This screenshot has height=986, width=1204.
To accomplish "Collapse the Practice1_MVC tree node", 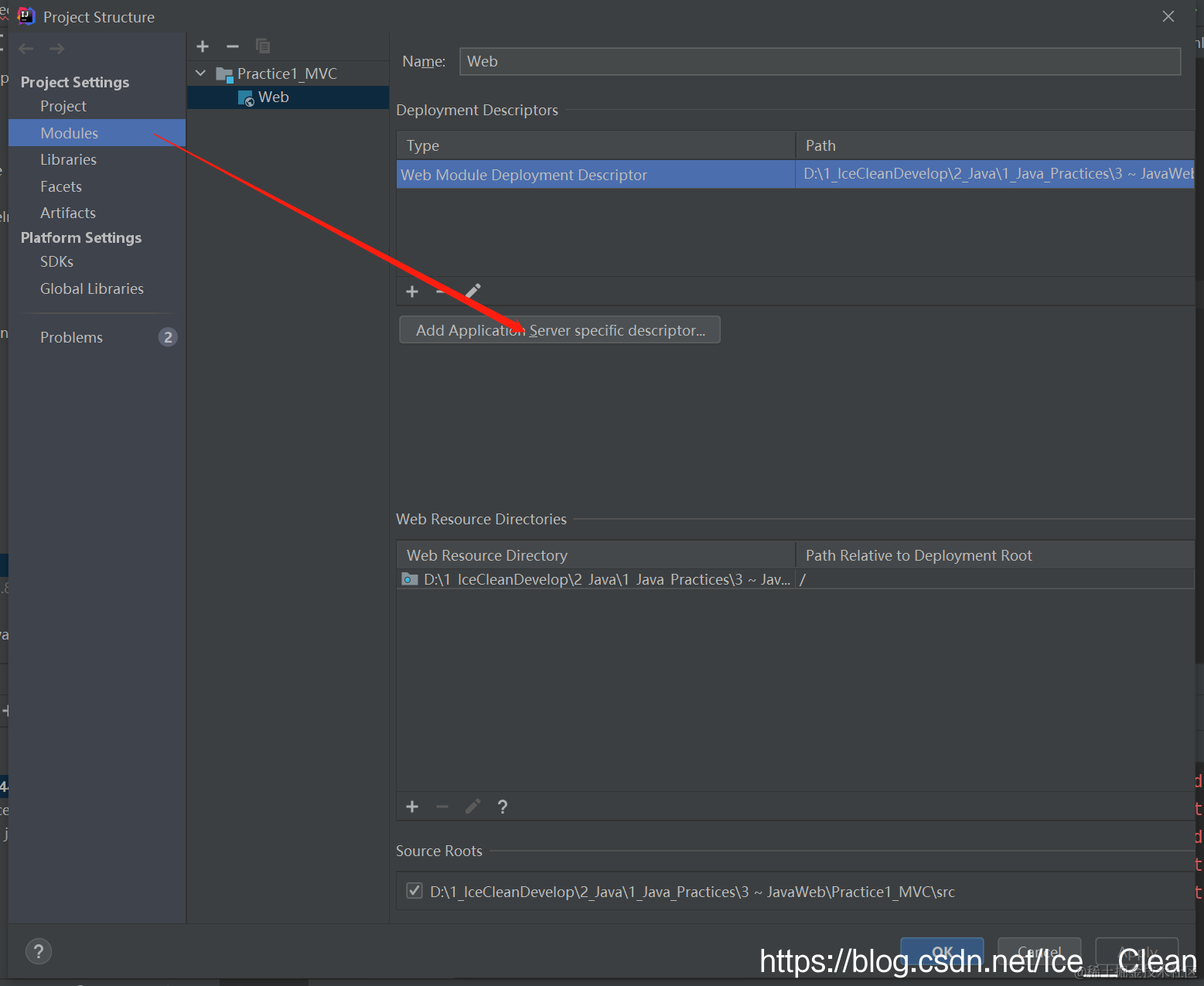I will point(201,73).
